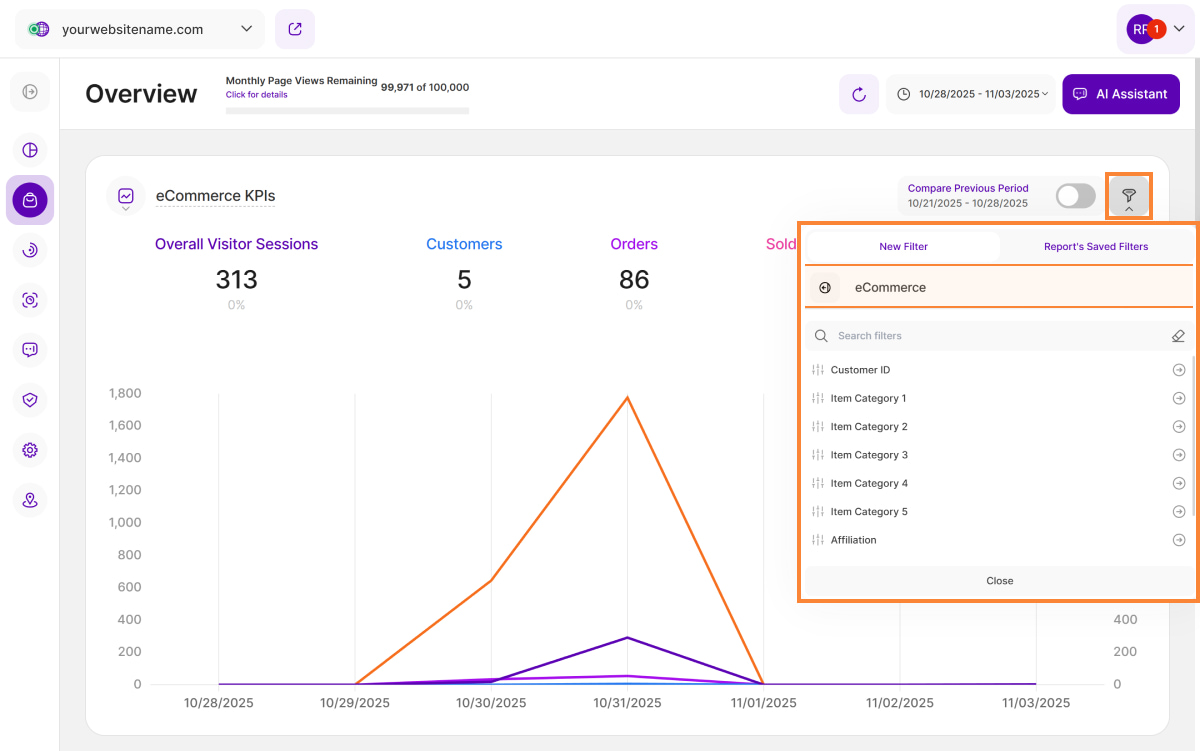Image resolution: width=1200 pixels, height=751 pixels.
Task: Click the 'Click for details' link
Action: (256, 95)
